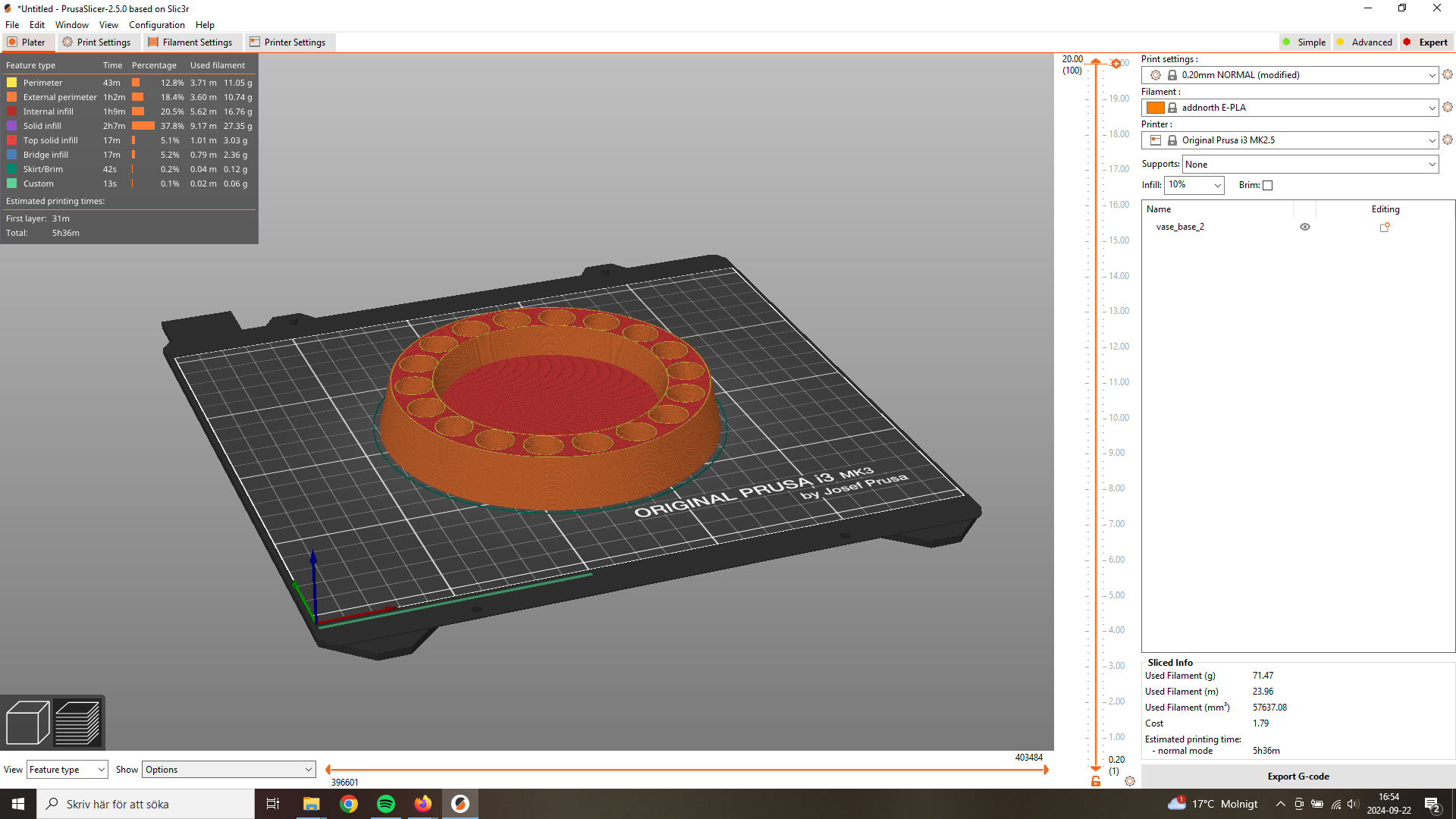Open Supports dropdown
The image size is (1456, 819).
pyautogui.click(x=1310, y=165)
